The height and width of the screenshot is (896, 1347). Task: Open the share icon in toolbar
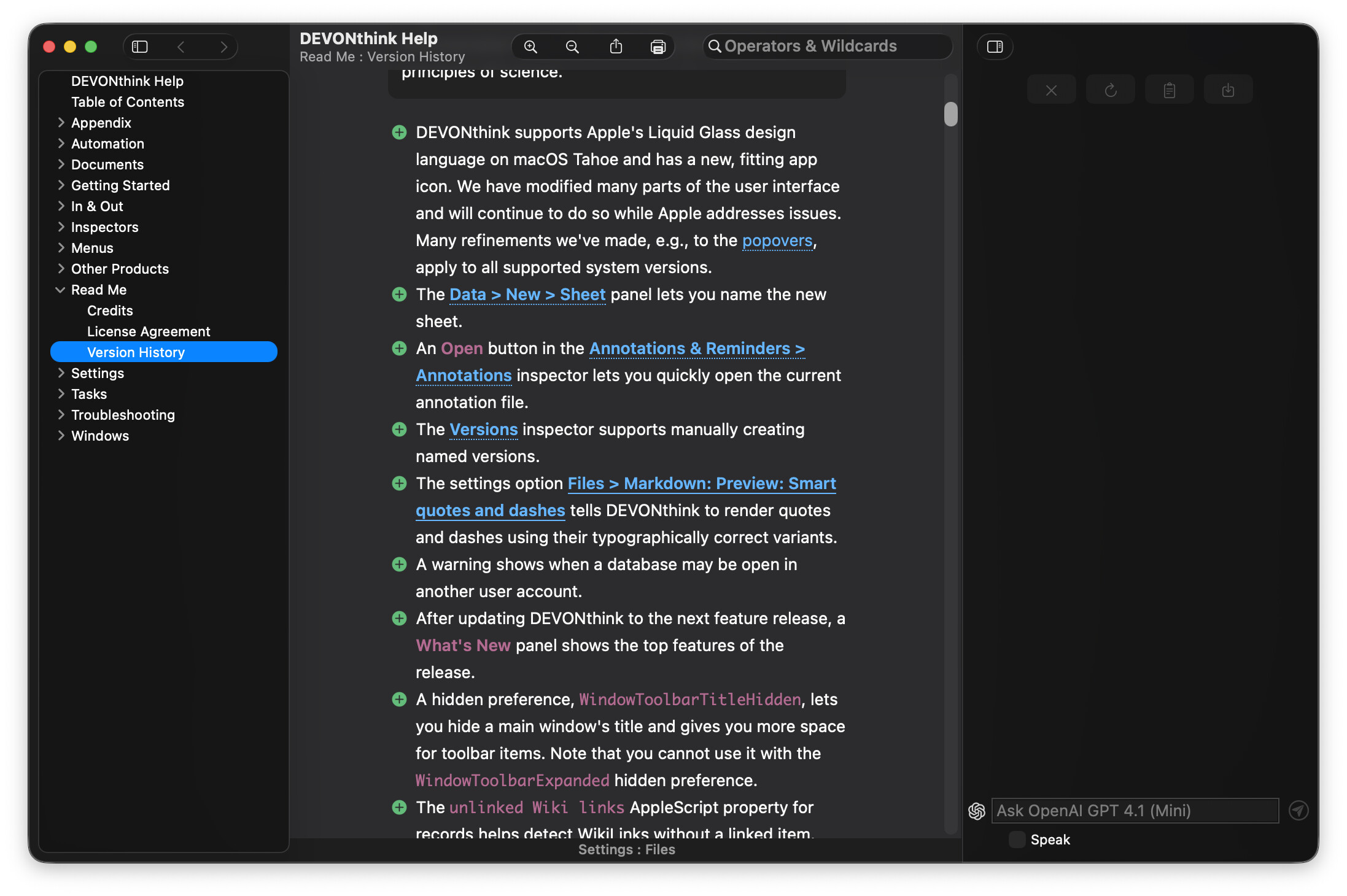click(616, 47)
